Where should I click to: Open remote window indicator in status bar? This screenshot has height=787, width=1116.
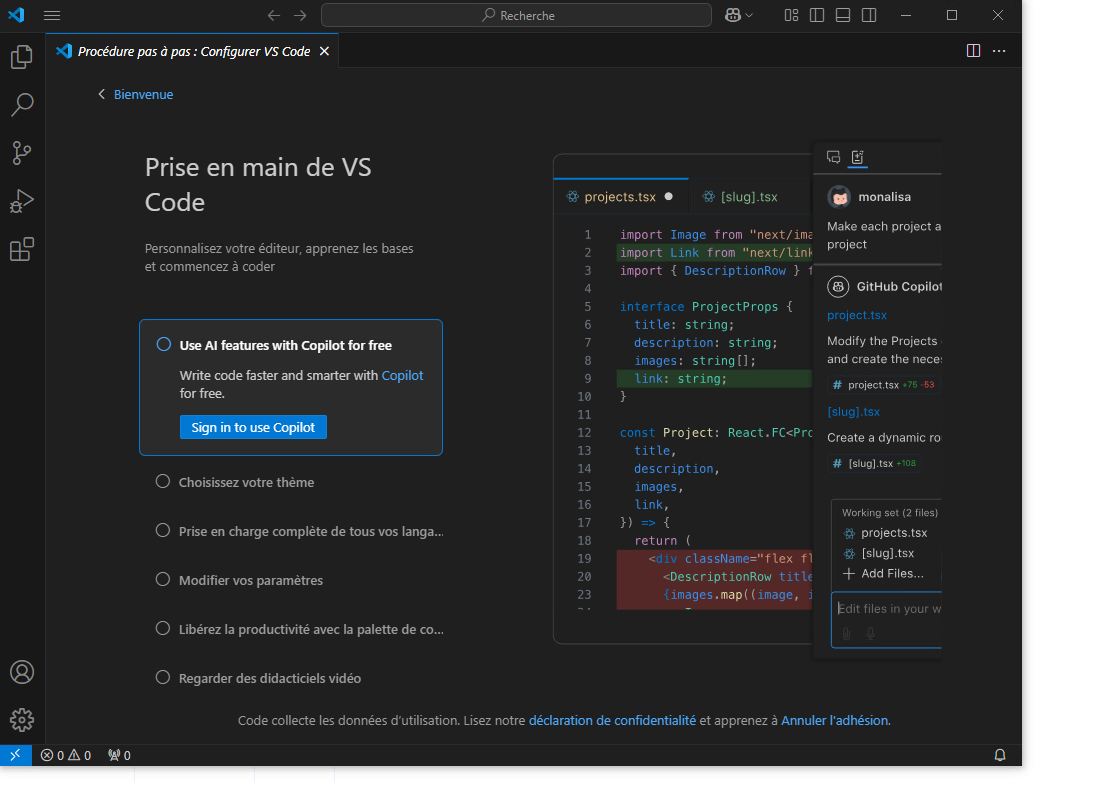pos(16,755)
